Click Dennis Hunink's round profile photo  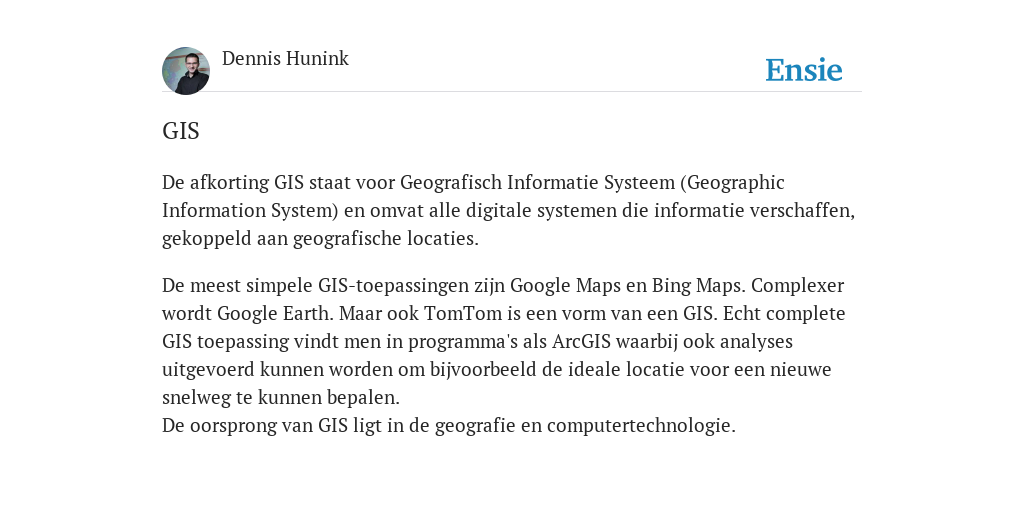(x=186, y=71)
